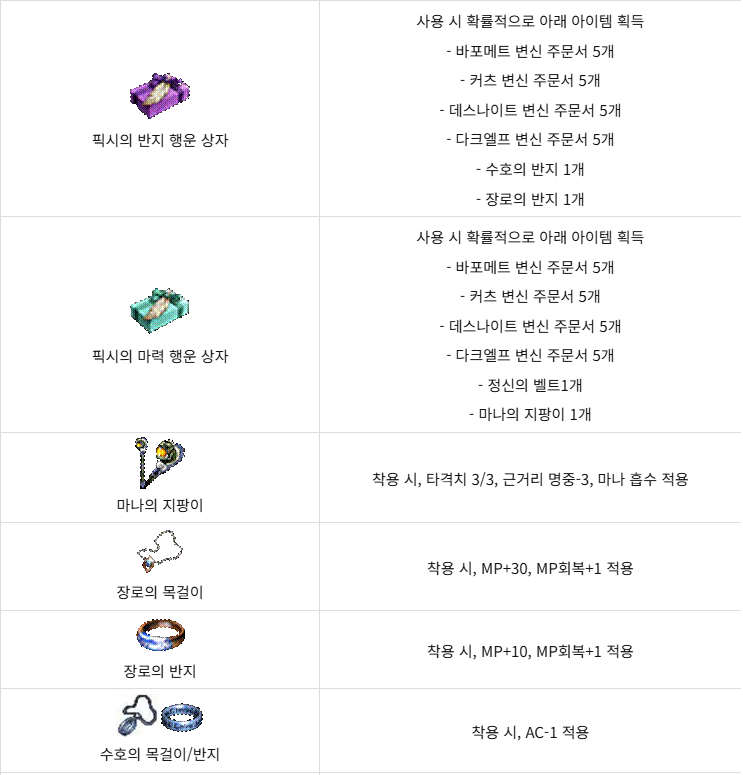
Task: Click the 장로의 목걸이 item name
Action: click(160, 592)
